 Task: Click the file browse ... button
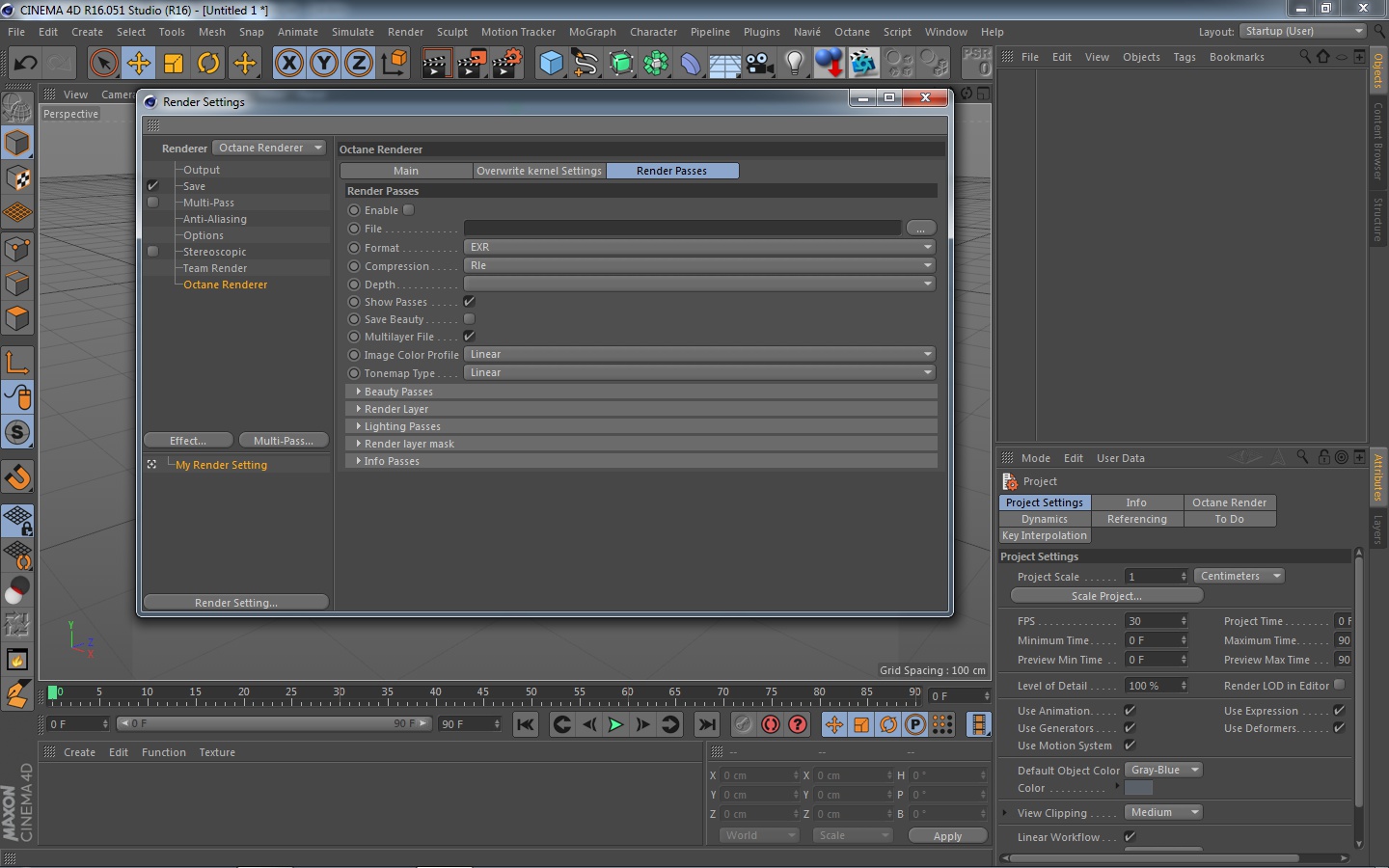pyautogui.click(x=921, y=229)
